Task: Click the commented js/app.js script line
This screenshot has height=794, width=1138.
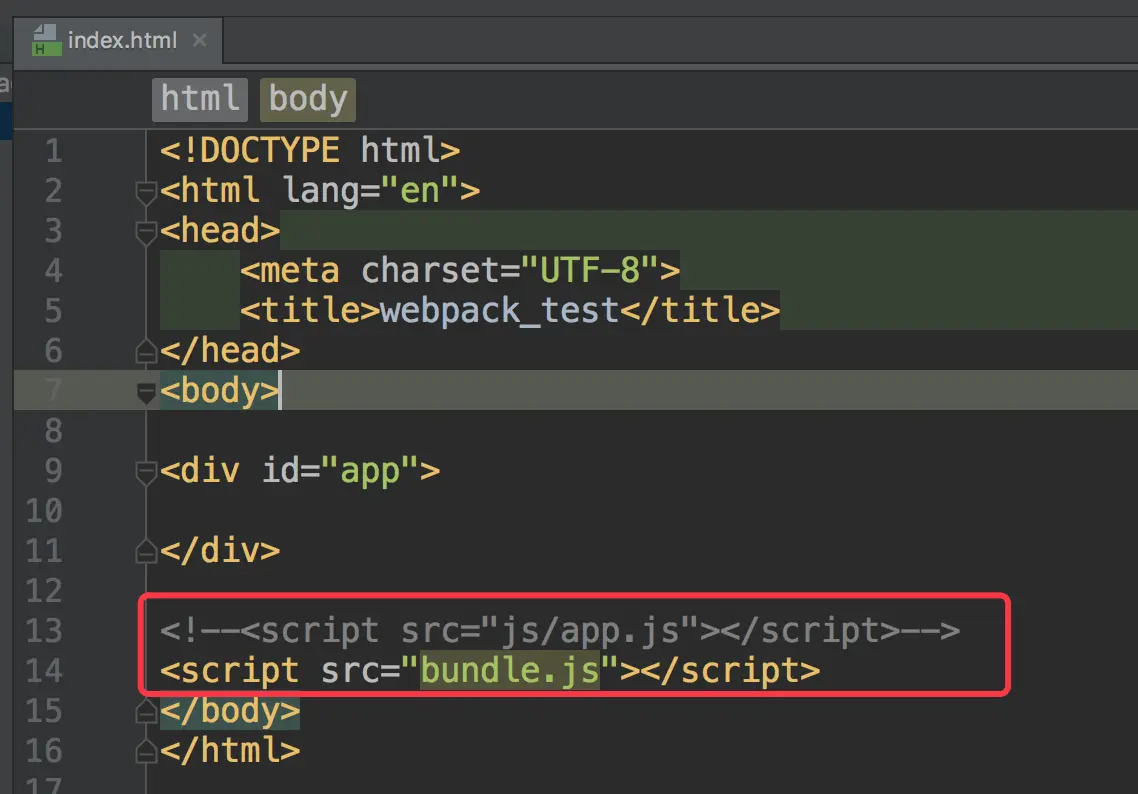Action: [560, 631]
